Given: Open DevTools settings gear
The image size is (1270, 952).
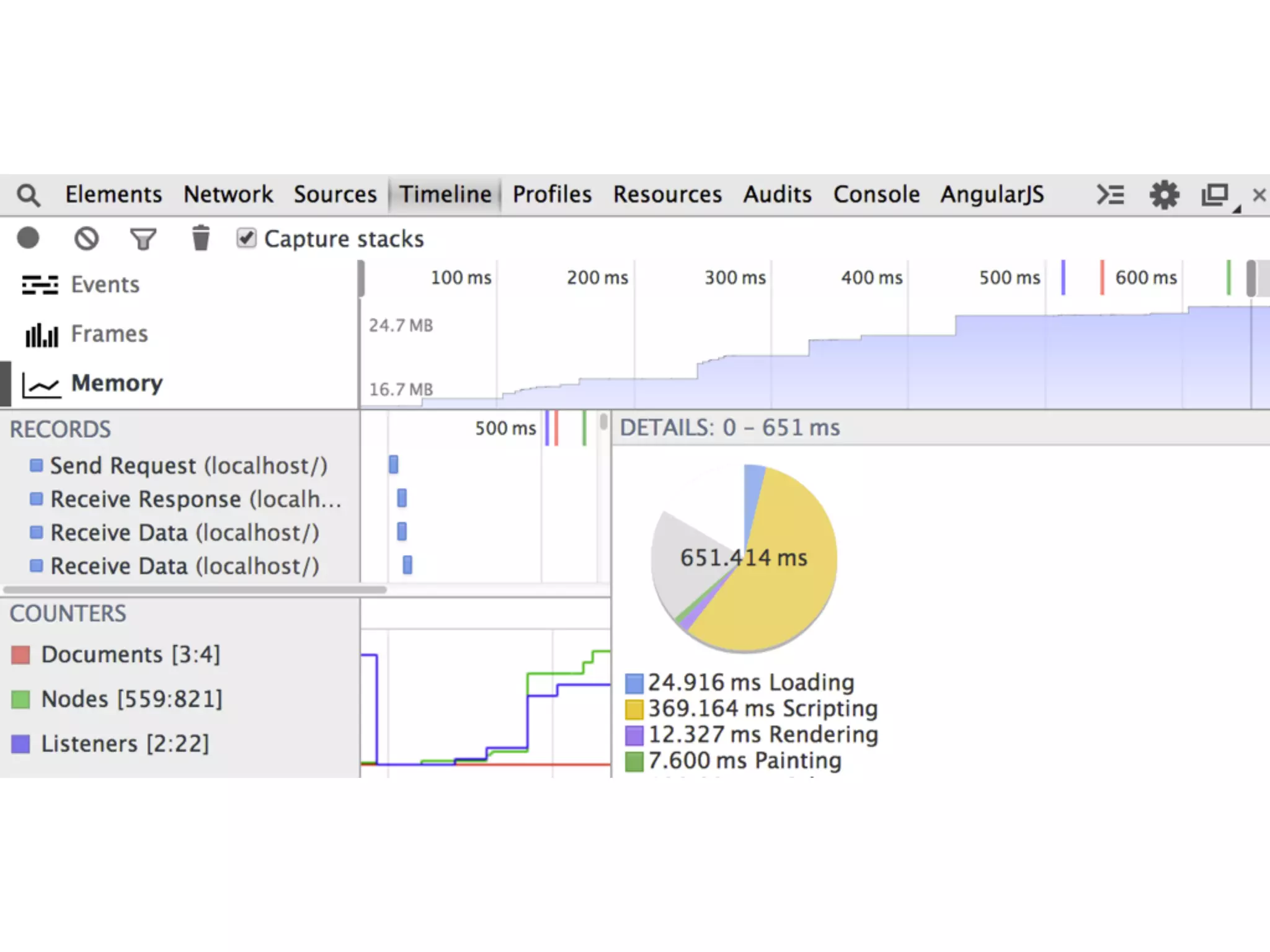Looking at the screenshot, I should click(x=1164, y=195).
